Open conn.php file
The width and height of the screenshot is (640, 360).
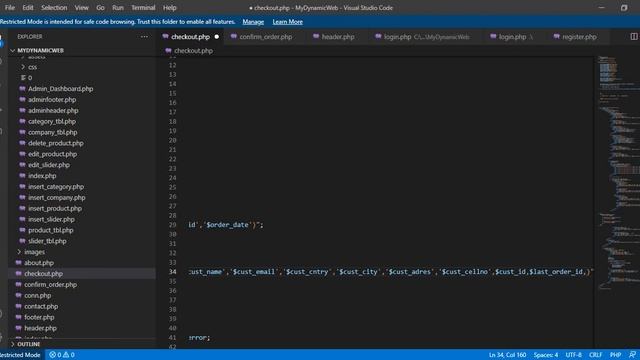tap(38, 296)
